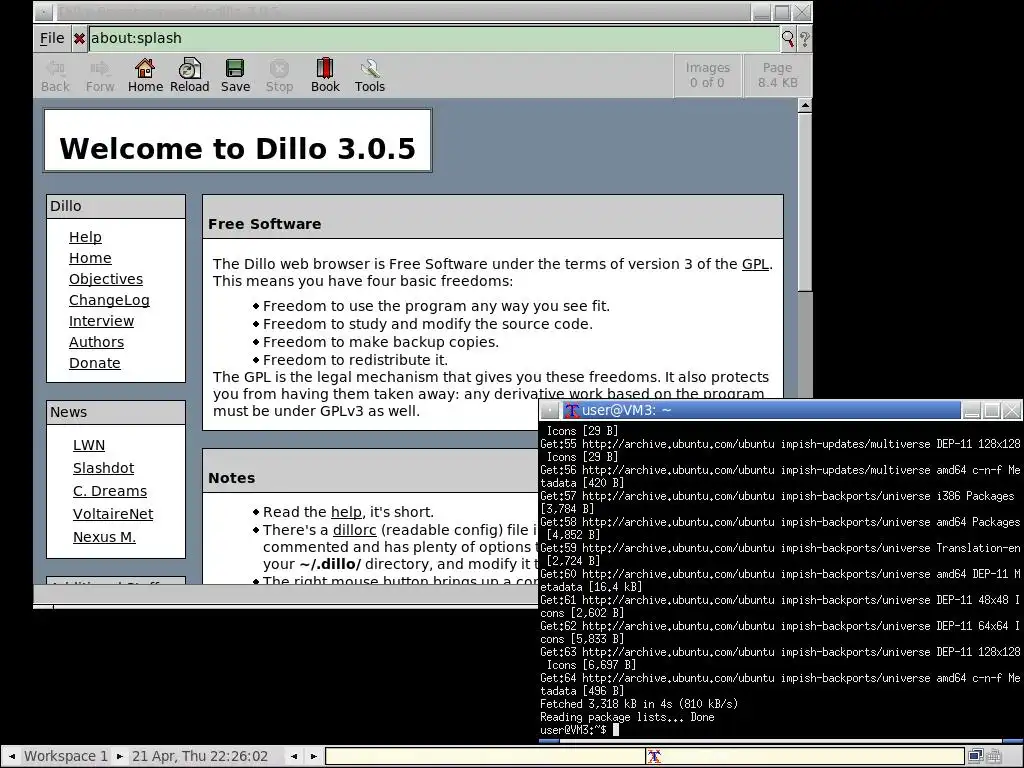Click the question mark help icon

(x=805, y=39)
